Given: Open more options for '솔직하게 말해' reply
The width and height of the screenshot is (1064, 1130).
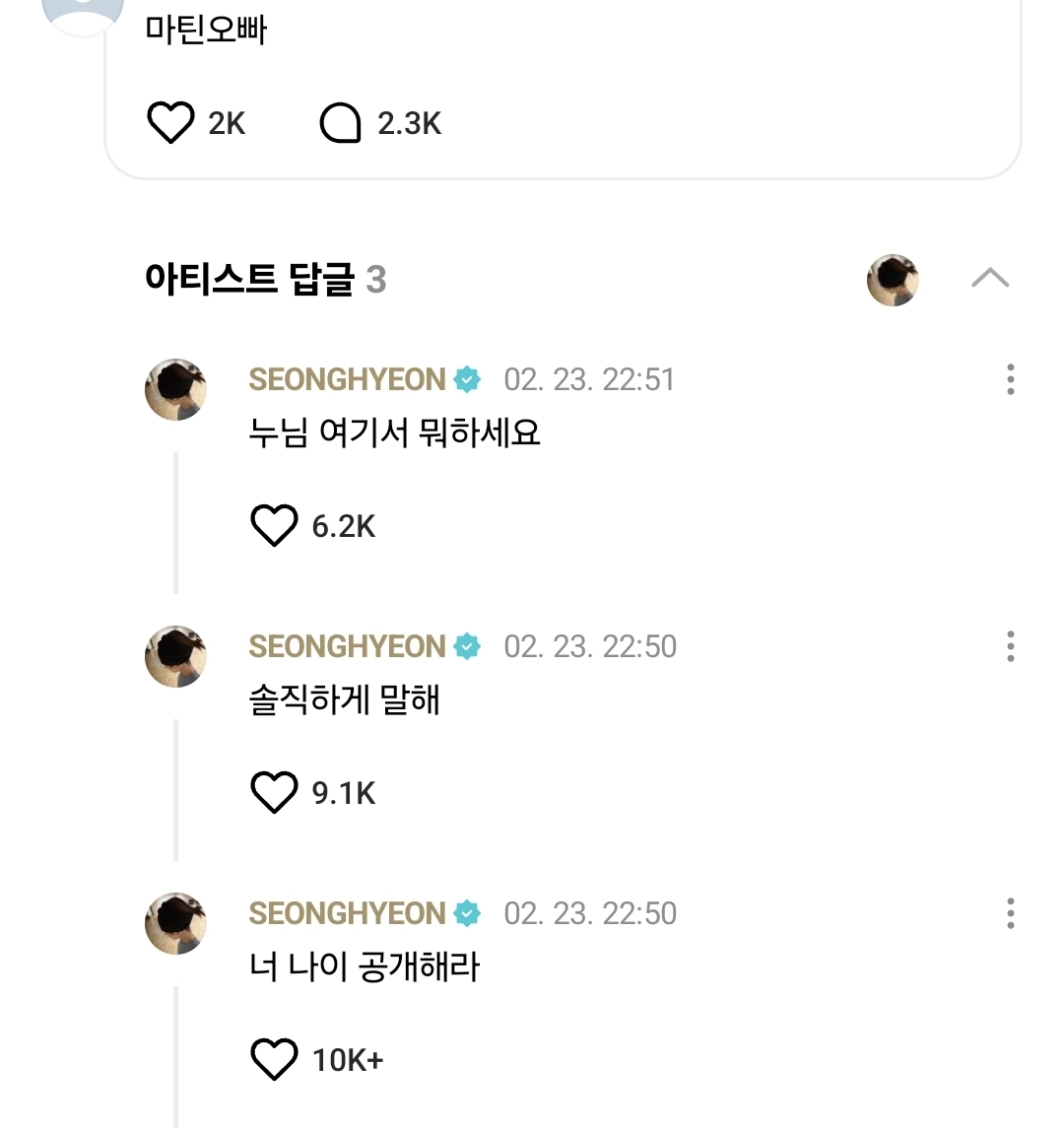Looking at the screenshot, I should pyautogui.click(x=1010, y=646).
